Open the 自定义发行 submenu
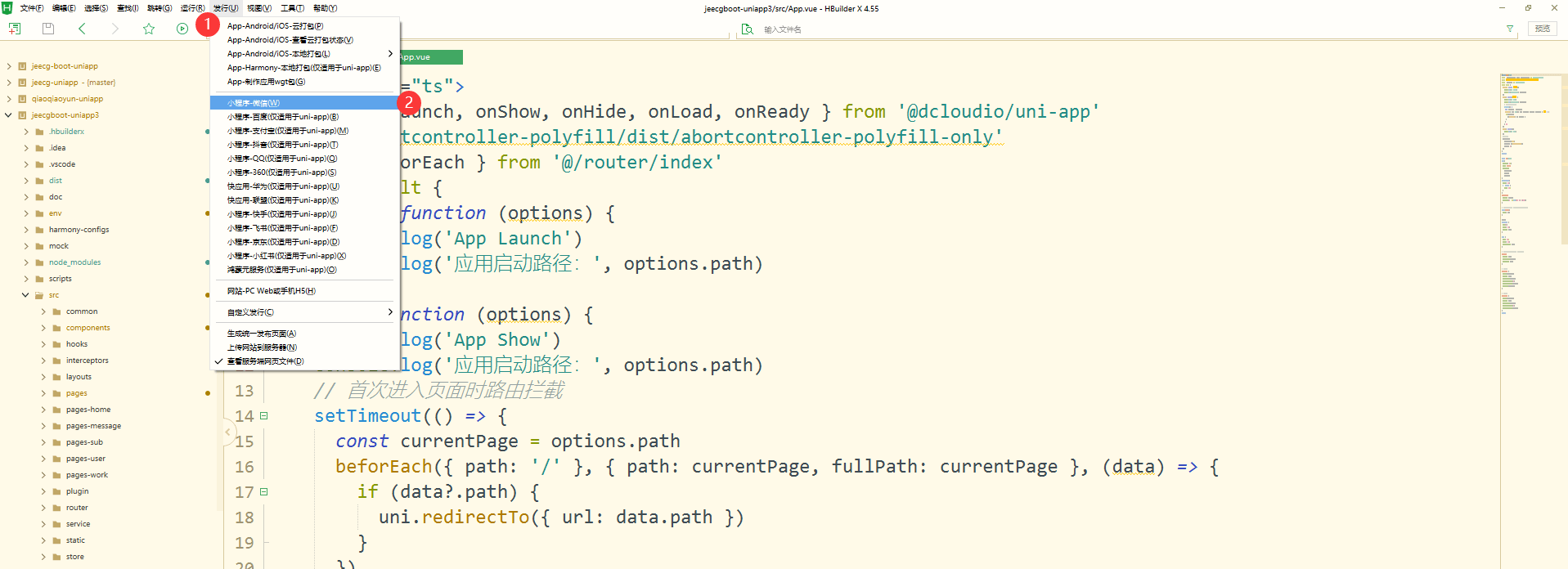1568x569 pixels. tap(304, 312)
